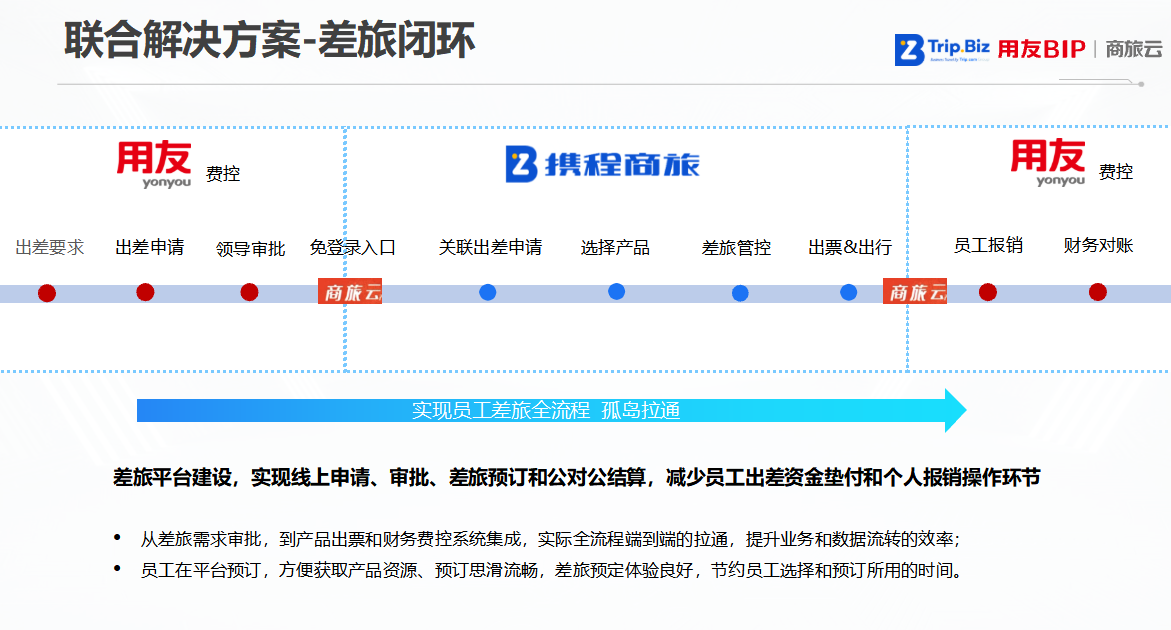Select the red dot under 领导审批
This screenshot has width=1171, height=630.
(x=249, y=293)
